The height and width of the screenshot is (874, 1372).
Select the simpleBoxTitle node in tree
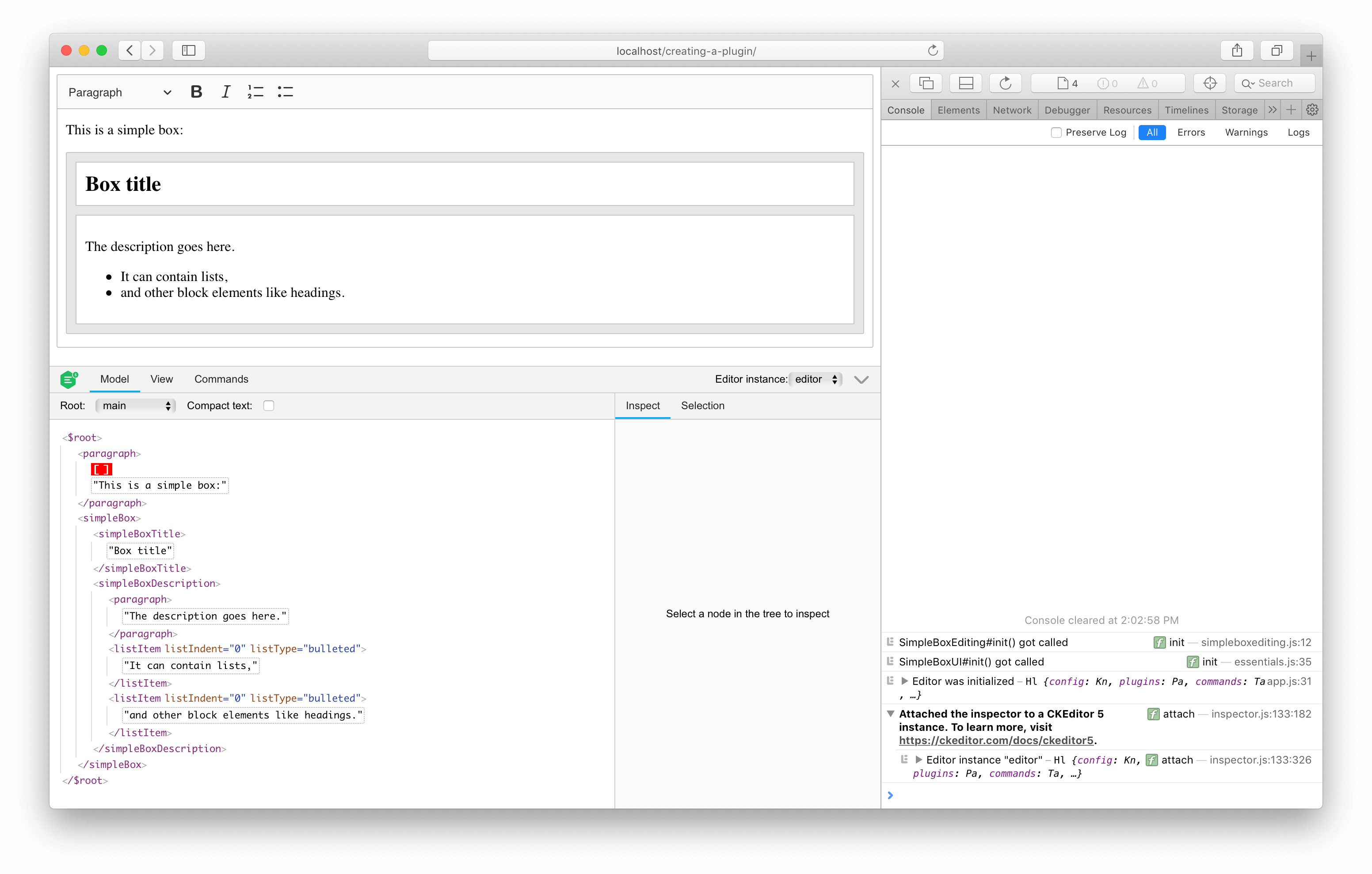(140, 534)
